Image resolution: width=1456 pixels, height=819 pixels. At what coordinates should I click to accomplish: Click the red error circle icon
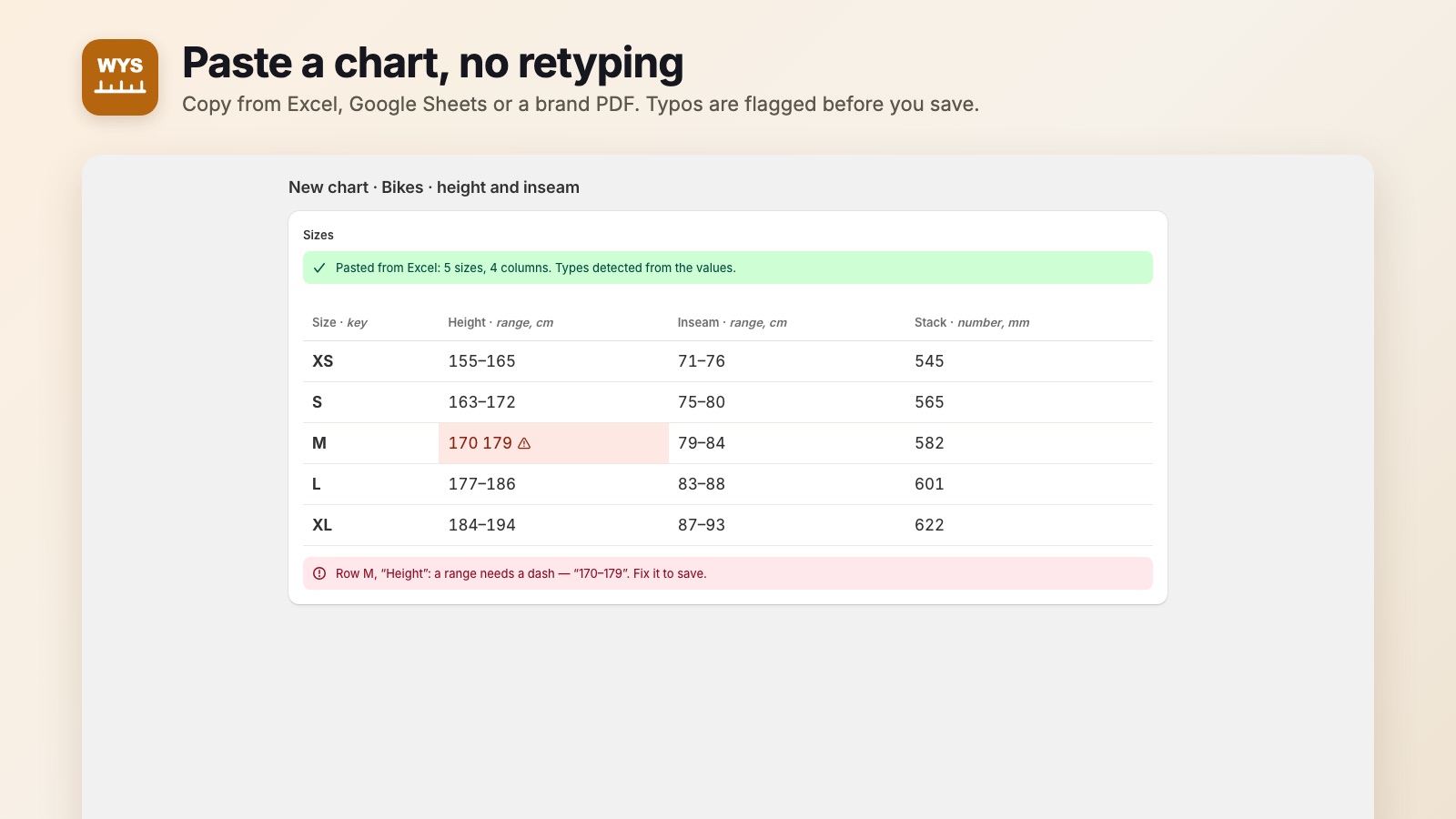[x=319, y=573]
